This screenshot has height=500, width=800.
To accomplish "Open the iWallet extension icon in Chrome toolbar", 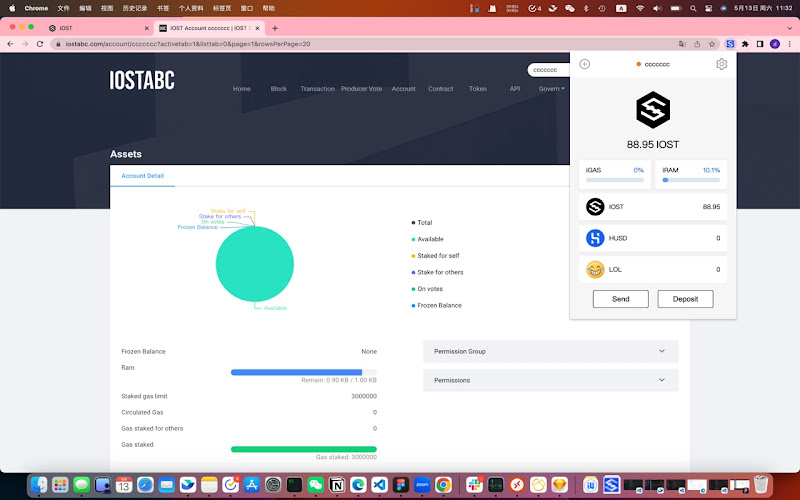I will click(x=730, y=44).
